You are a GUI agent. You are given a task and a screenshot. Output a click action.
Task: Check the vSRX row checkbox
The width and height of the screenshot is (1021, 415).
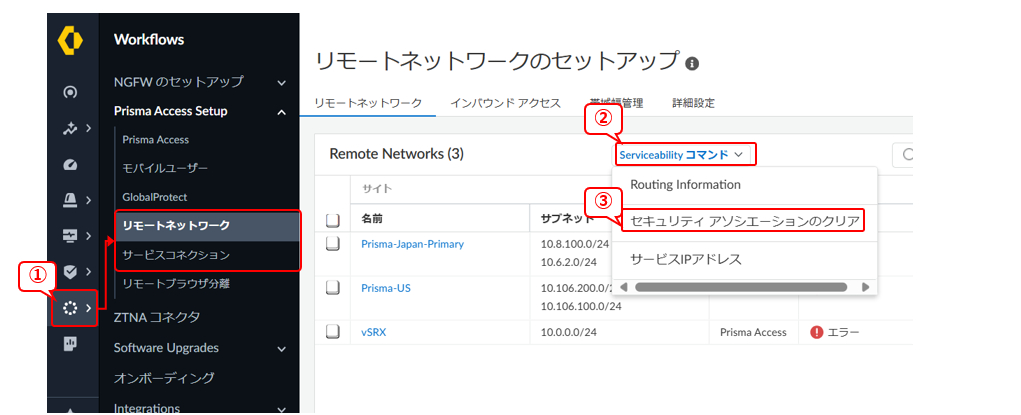[x=333, y=333]
